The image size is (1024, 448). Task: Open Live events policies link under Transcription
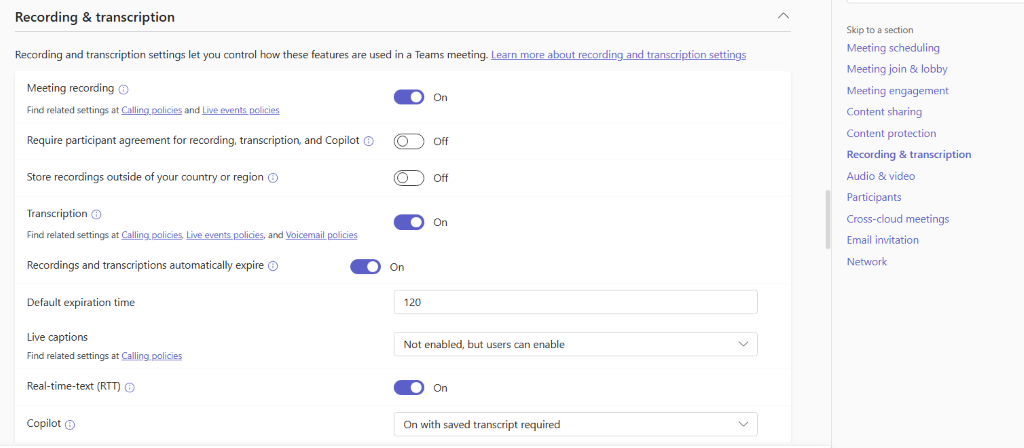tap(225, 234)
